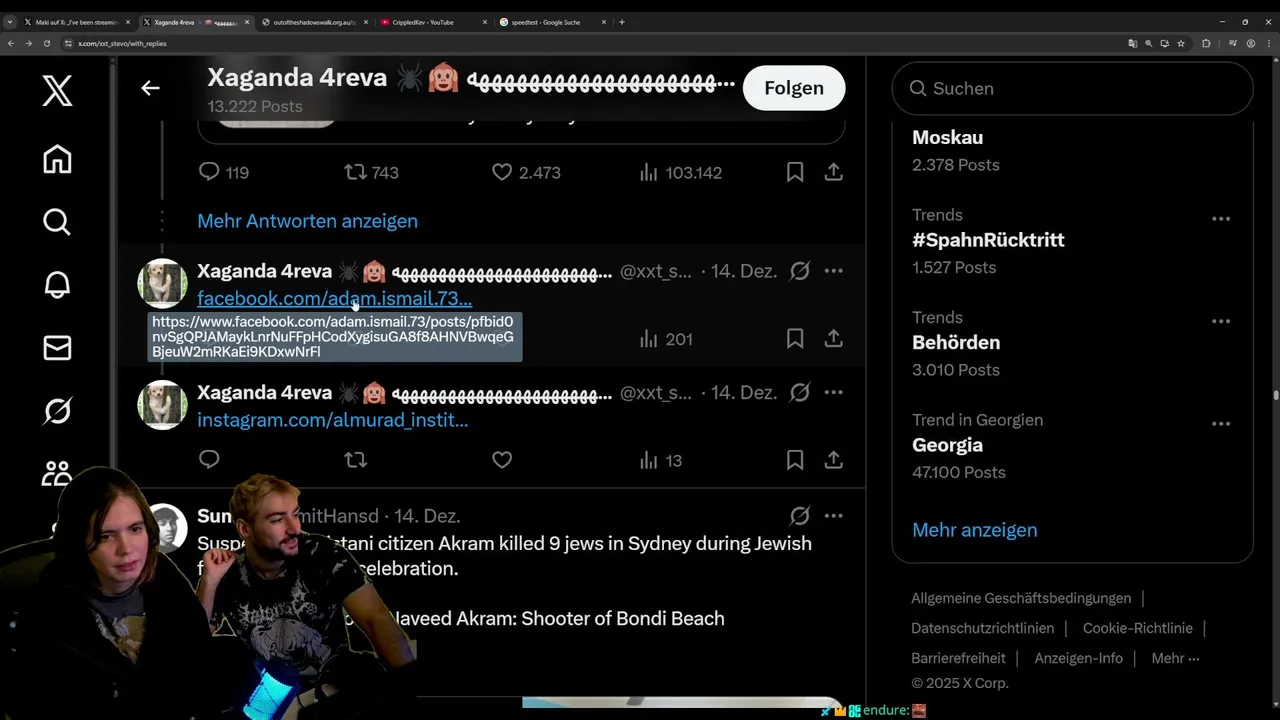
Task: Open the browser tab search dropdown
Action: tap(10, 22)
